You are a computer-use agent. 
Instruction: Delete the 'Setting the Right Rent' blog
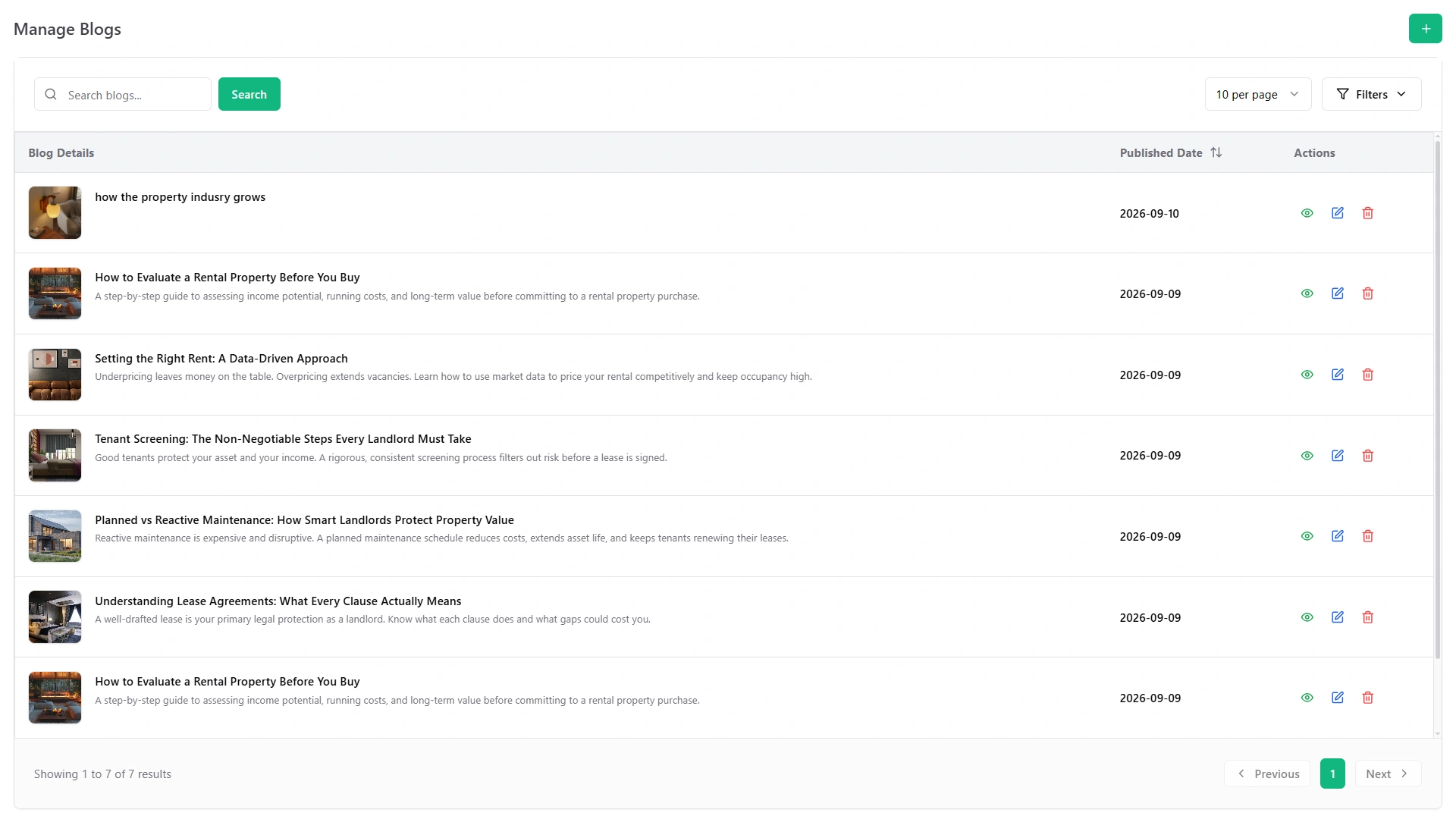(x=1367, y=375)
